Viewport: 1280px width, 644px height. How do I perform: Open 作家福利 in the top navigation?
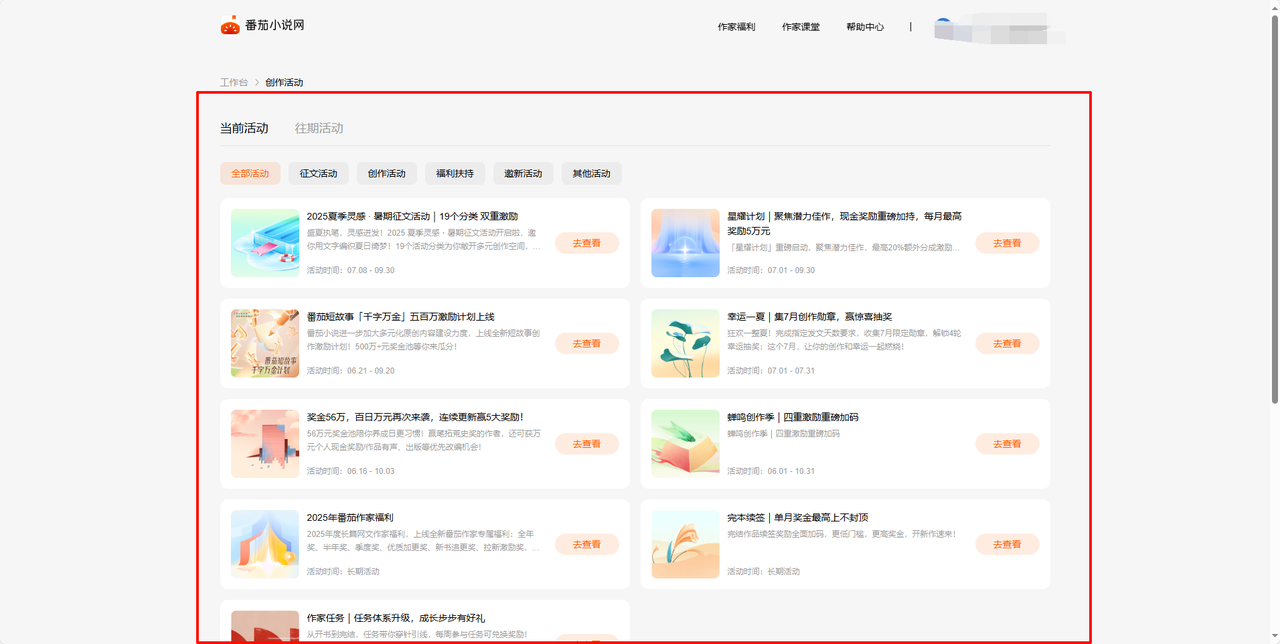tap(736, 27)
